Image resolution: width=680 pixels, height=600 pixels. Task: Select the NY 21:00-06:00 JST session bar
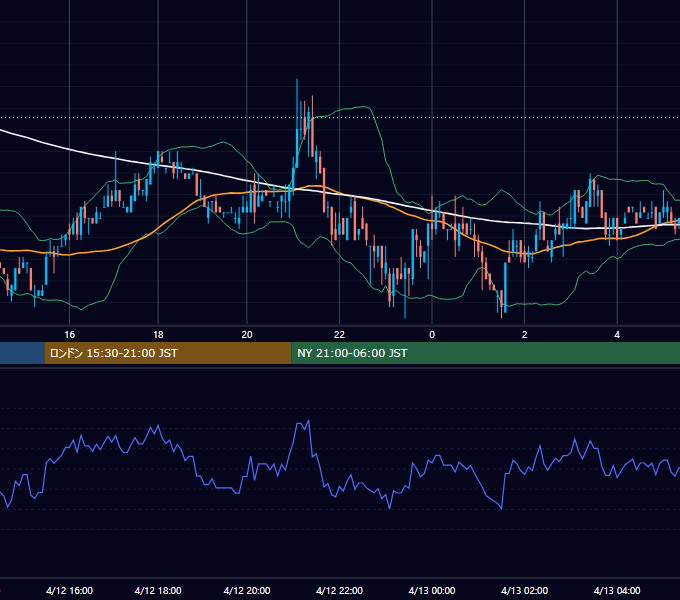click(x=486, y=353)
